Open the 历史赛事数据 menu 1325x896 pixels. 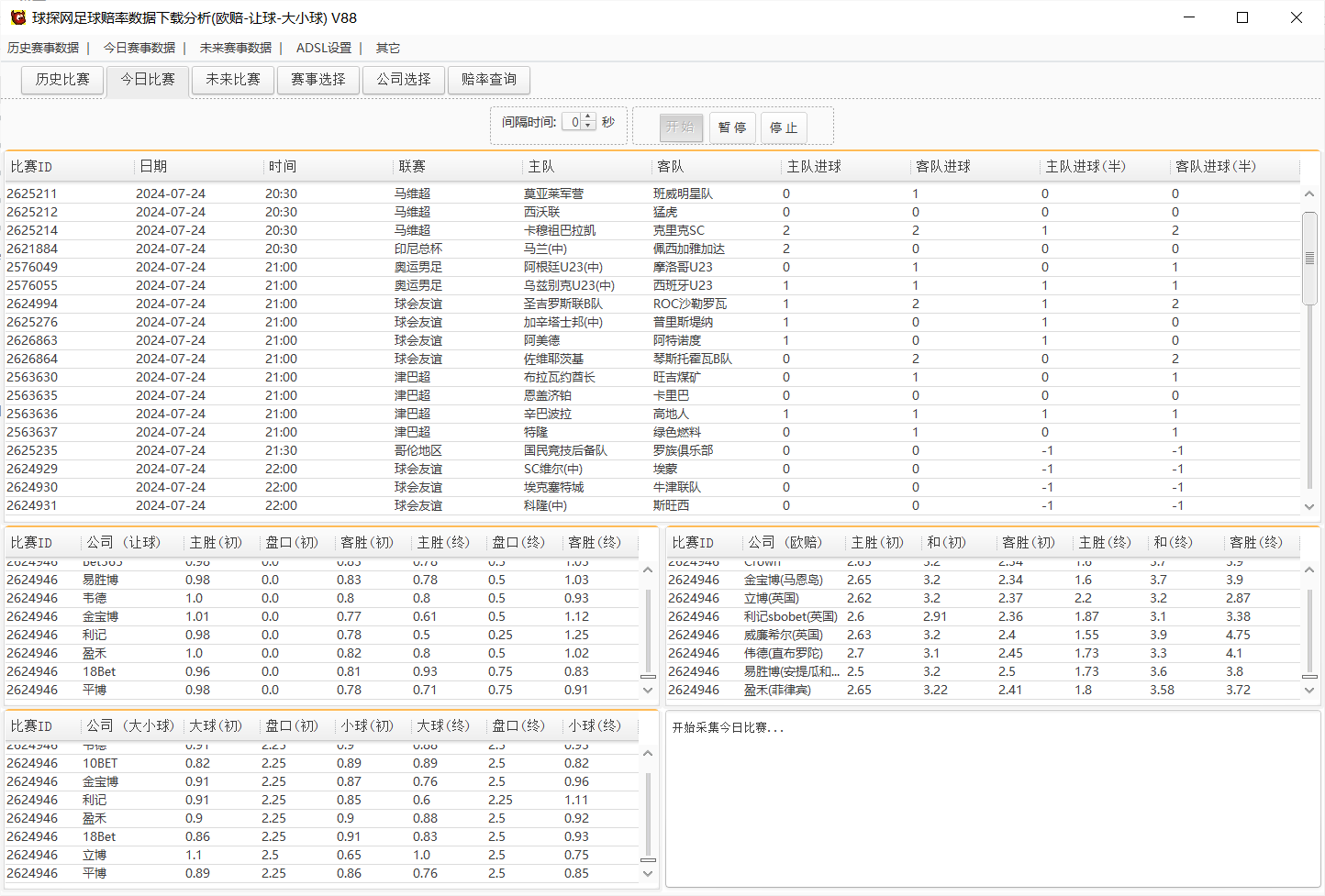(43, 48)
